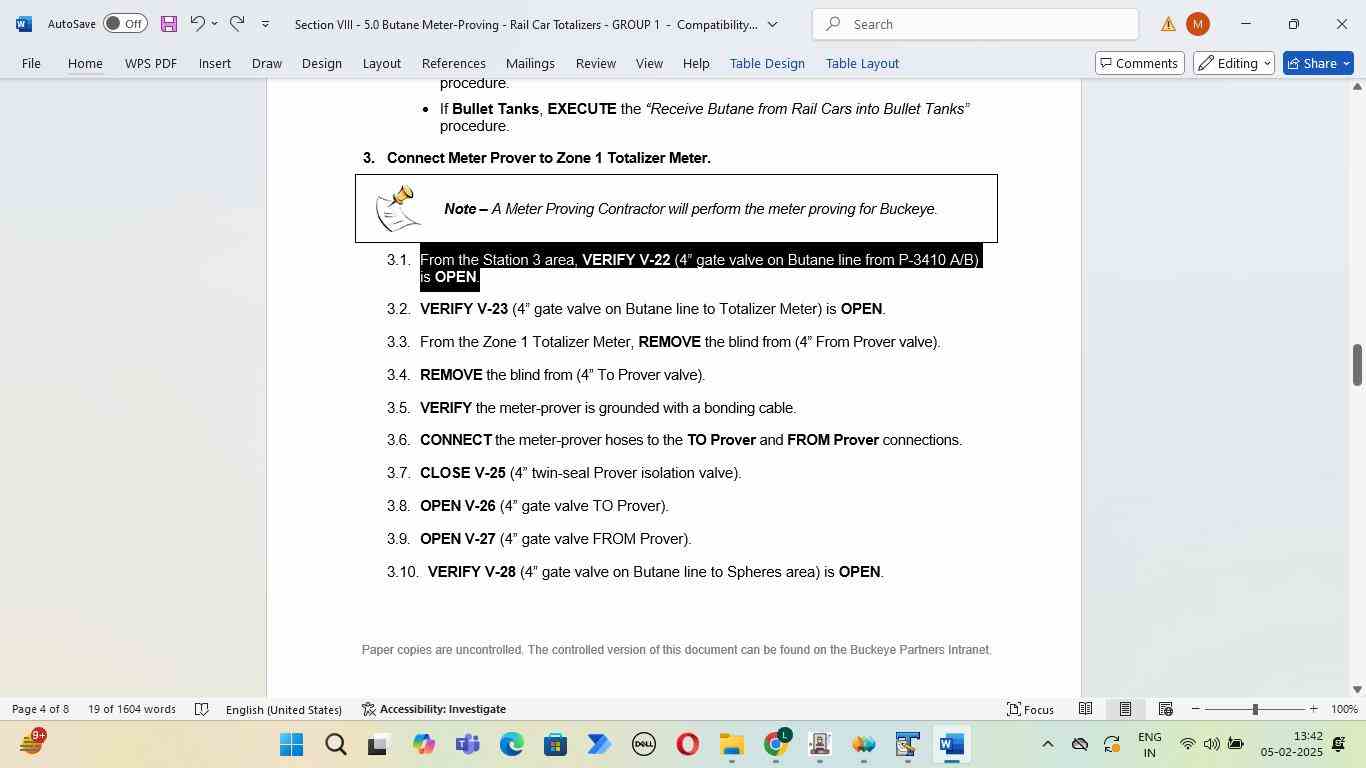Screen dimensions: 1366x768
Task: Open the Design tab
Action: coord(322,63)
